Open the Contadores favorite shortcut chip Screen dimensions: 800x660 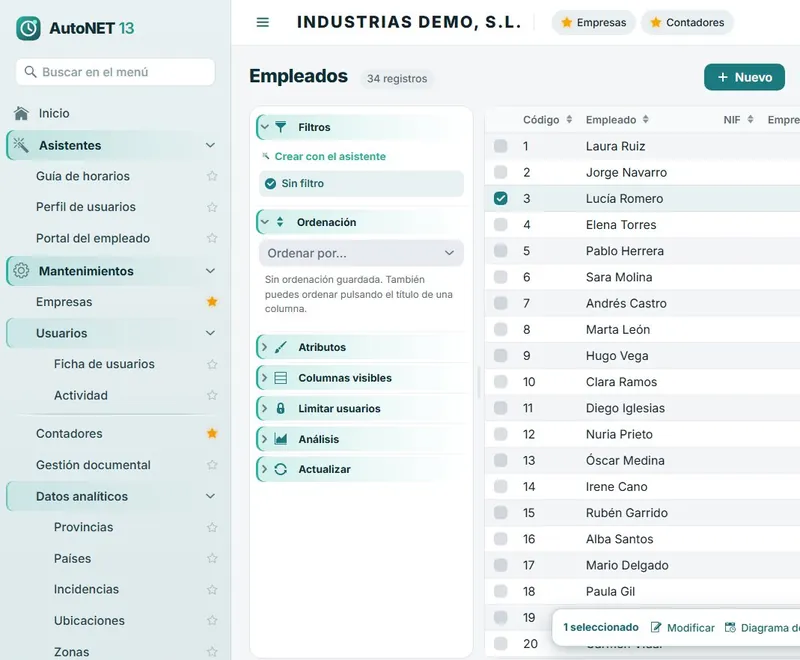click(687, 22)
